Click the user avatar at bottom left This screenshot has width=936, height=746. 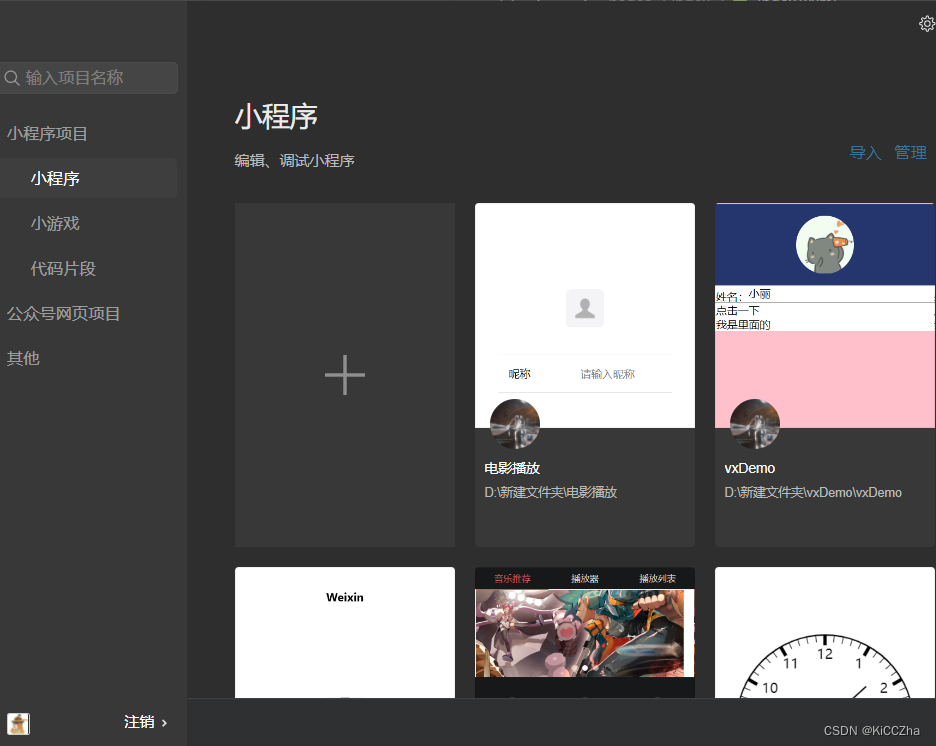19,723
